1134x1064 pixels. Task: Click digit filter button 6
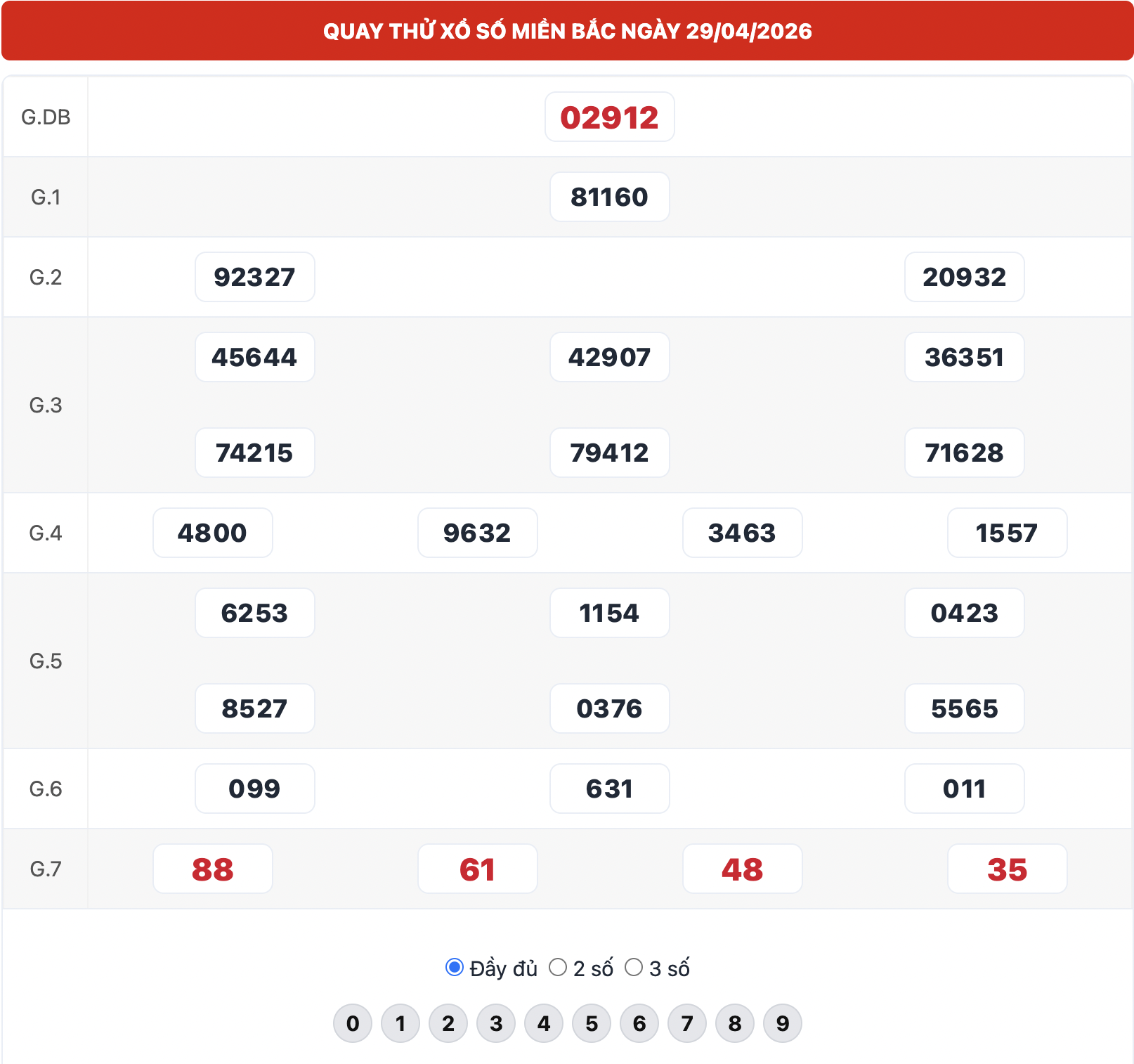(x=639, y=1023)
